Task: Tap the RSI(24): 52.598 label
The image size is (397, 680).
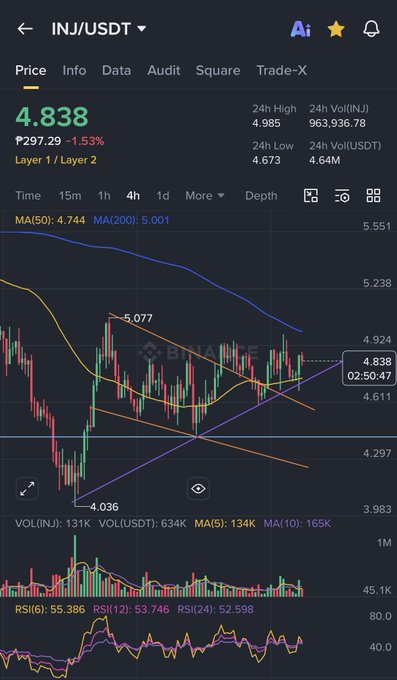Action: pyautogui.click(x=216, y=609)
